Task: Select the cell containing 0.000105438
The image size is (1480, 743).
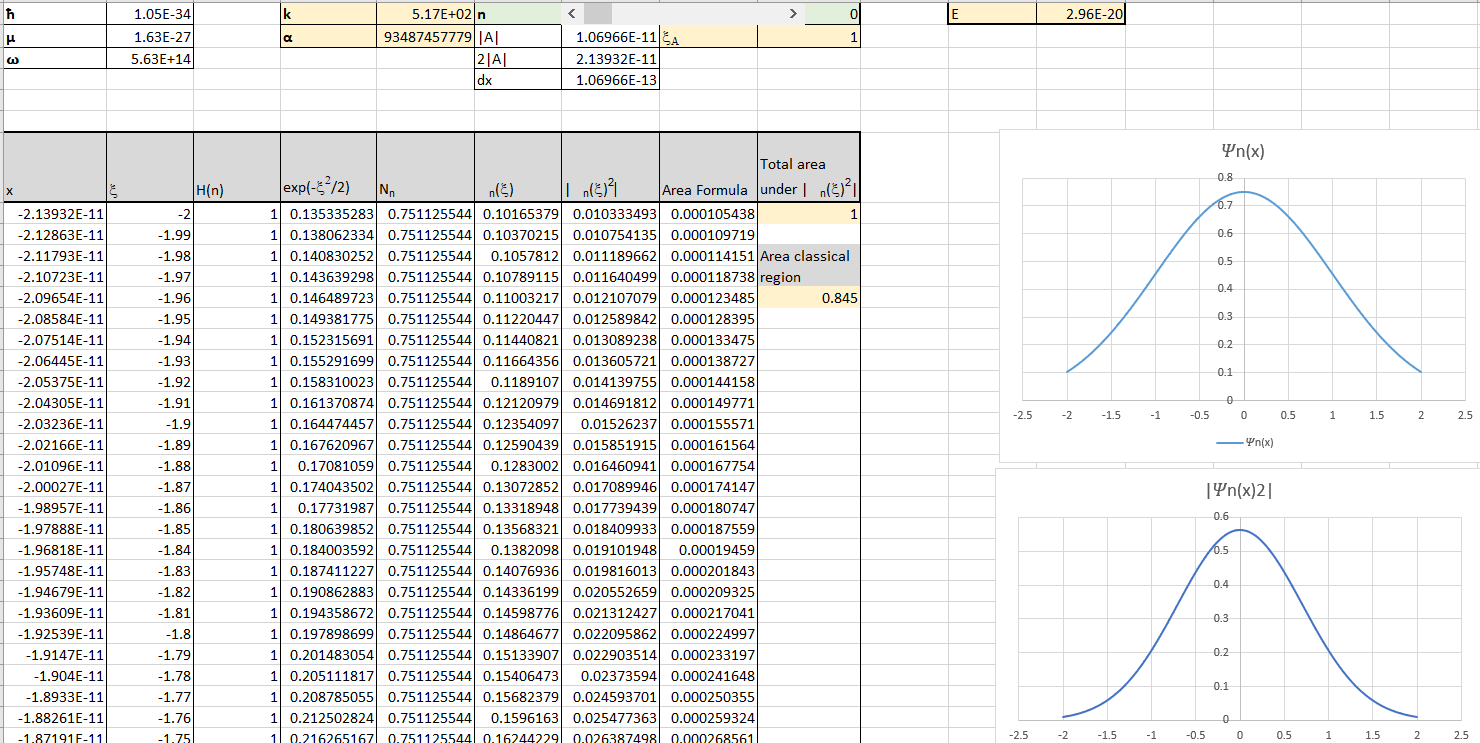Action: pos(709,214)
